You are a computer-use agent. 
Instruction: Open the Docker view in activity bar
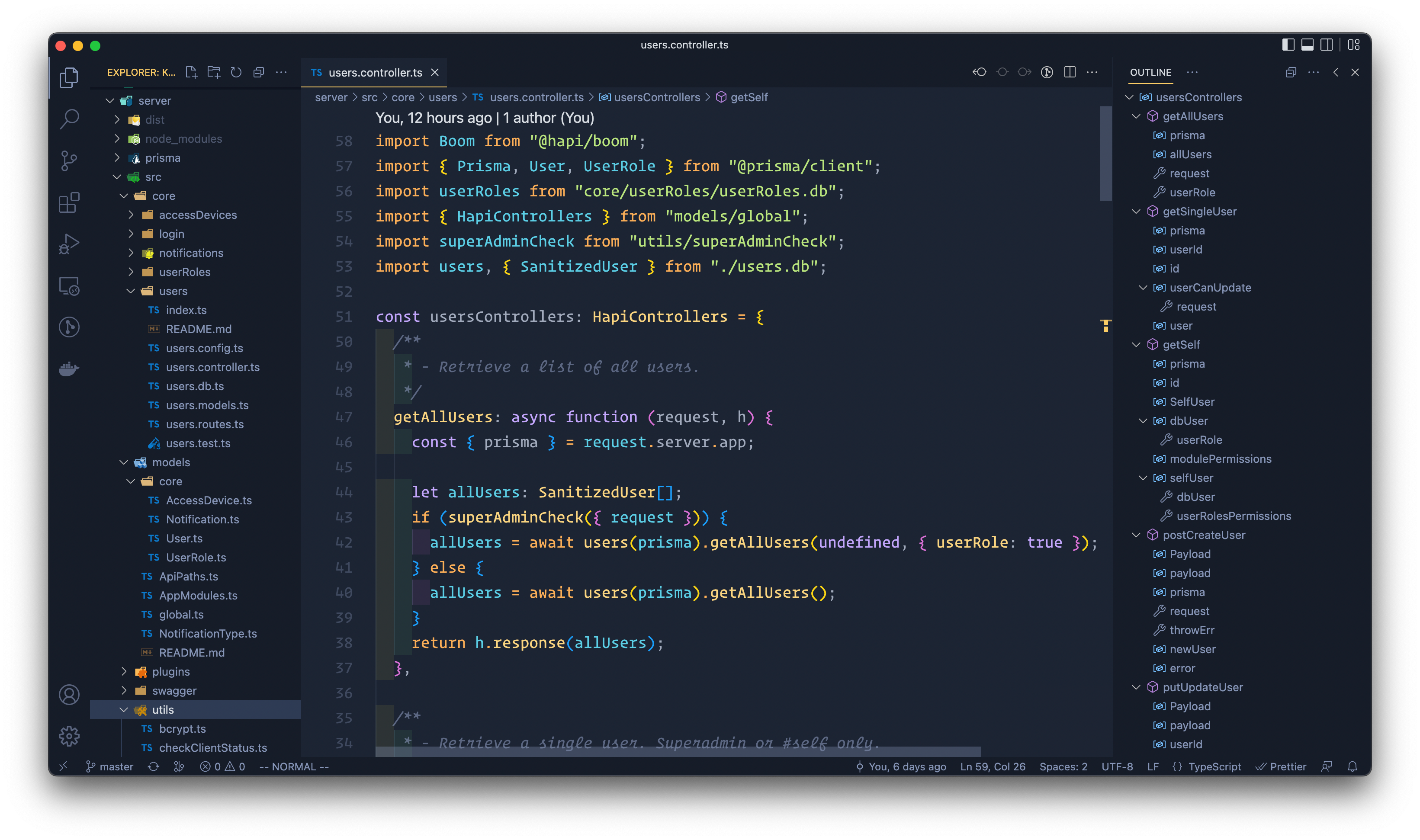(69, 369)
